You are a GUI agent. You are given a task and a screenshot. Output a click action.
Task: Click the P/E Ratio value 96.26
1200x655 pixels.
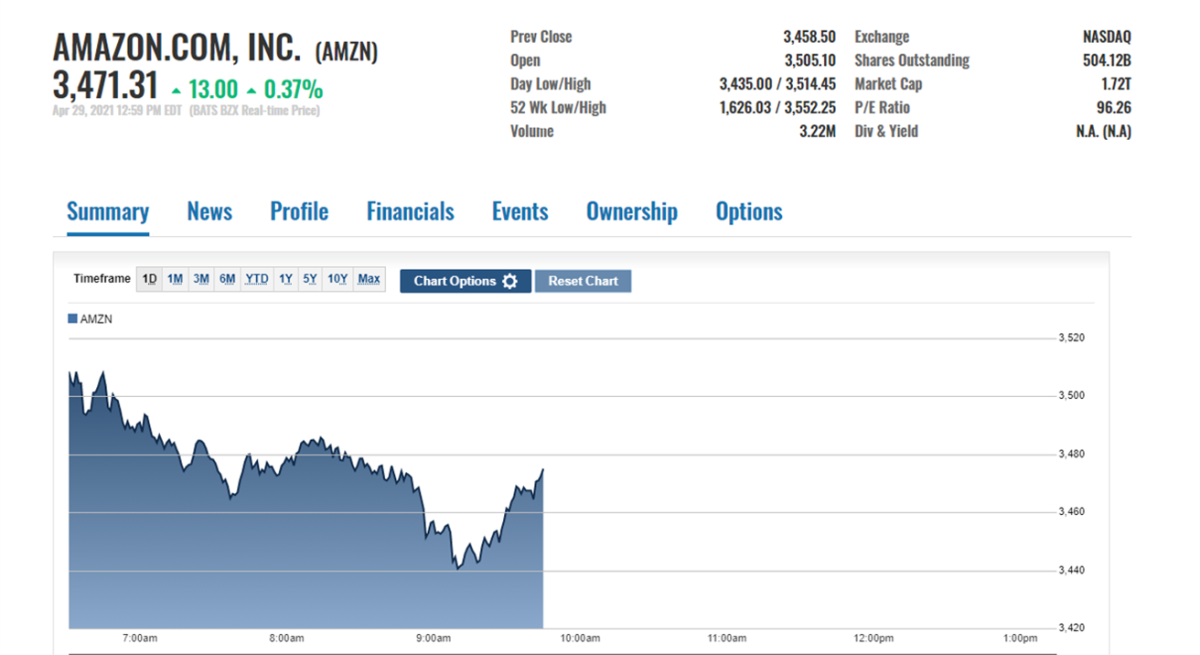[x=1114, y=107]
